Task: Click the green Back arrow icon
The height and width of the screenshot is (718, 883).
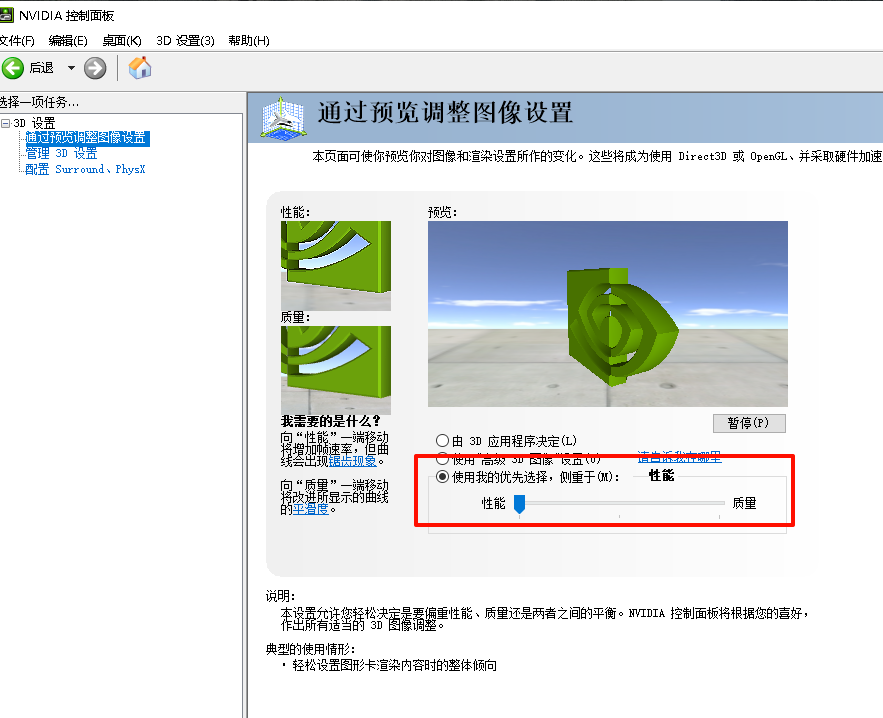Action: [x=13, y=68]
